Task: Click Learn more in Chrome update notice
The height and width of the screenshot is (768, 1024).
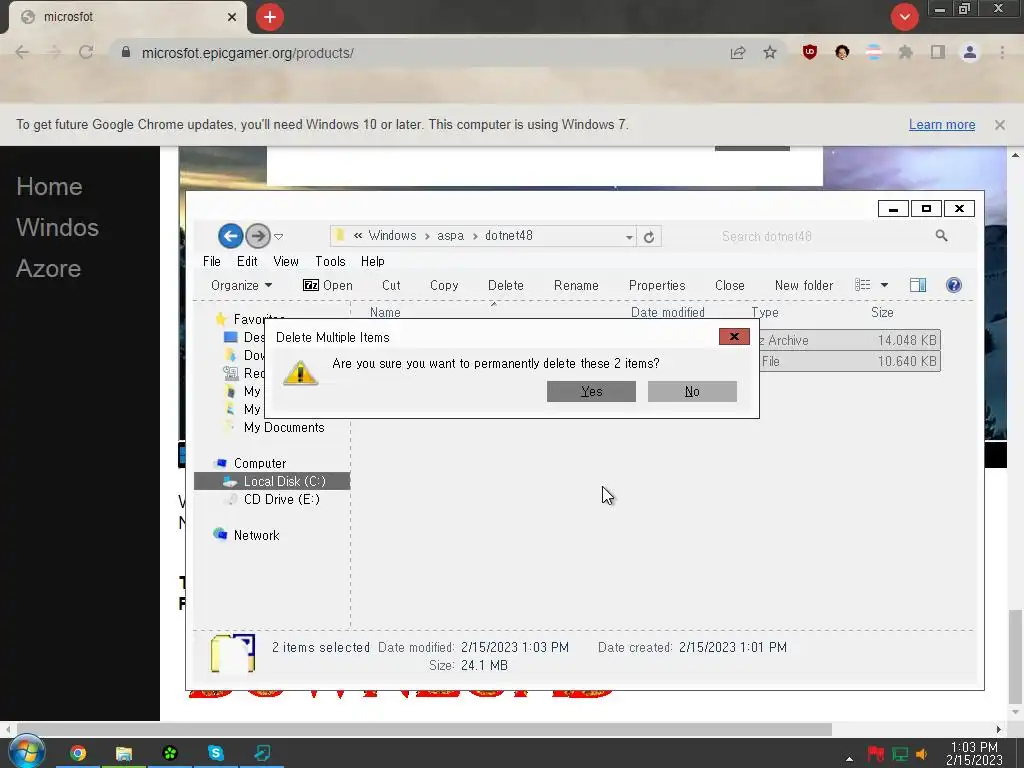Action: pyautogui.click(x=942, y=125)
